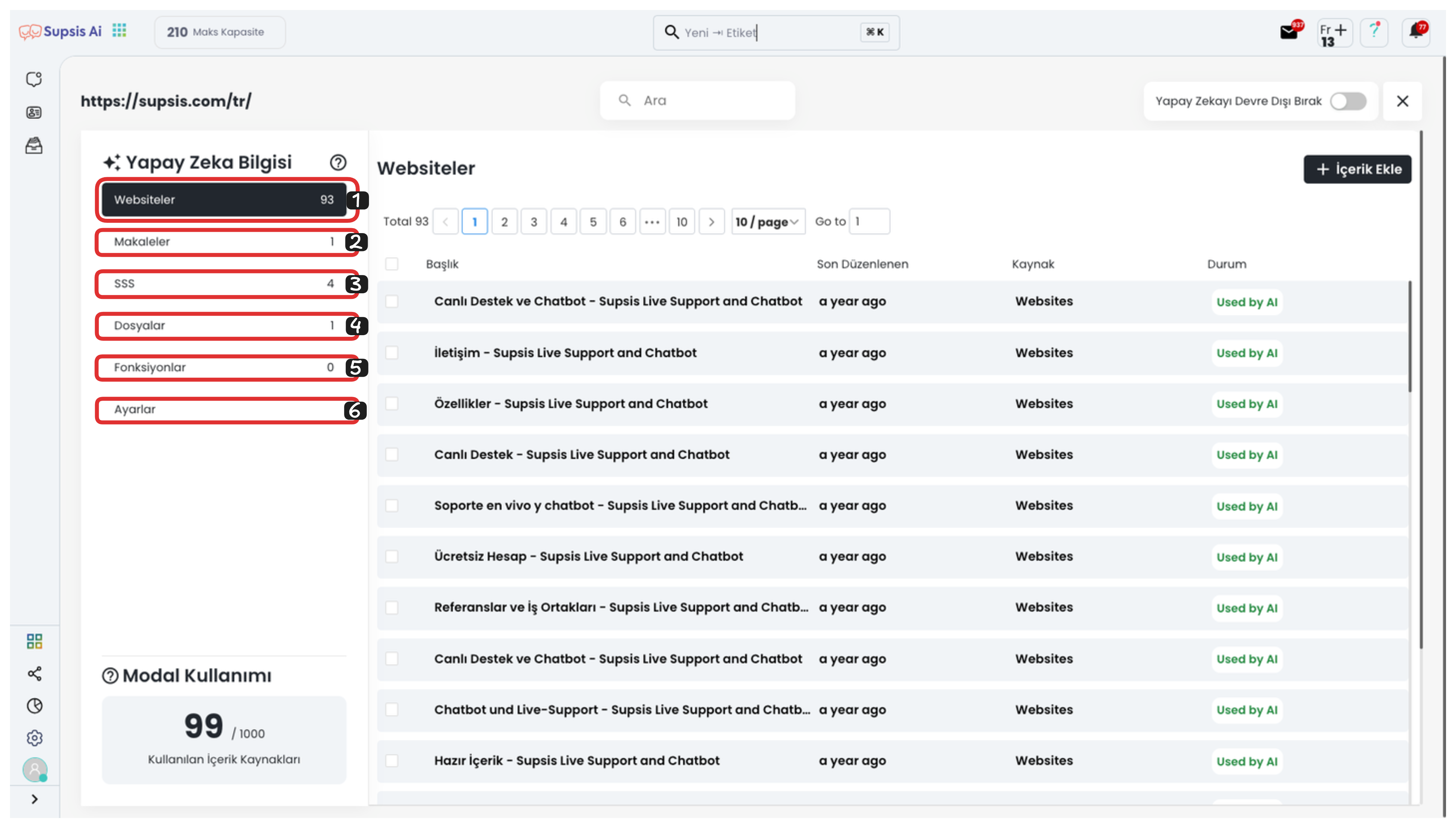Open the question mark help icon in top bar
Image resolution: width=1456 pixels, height=828 pixels.
1374,32
